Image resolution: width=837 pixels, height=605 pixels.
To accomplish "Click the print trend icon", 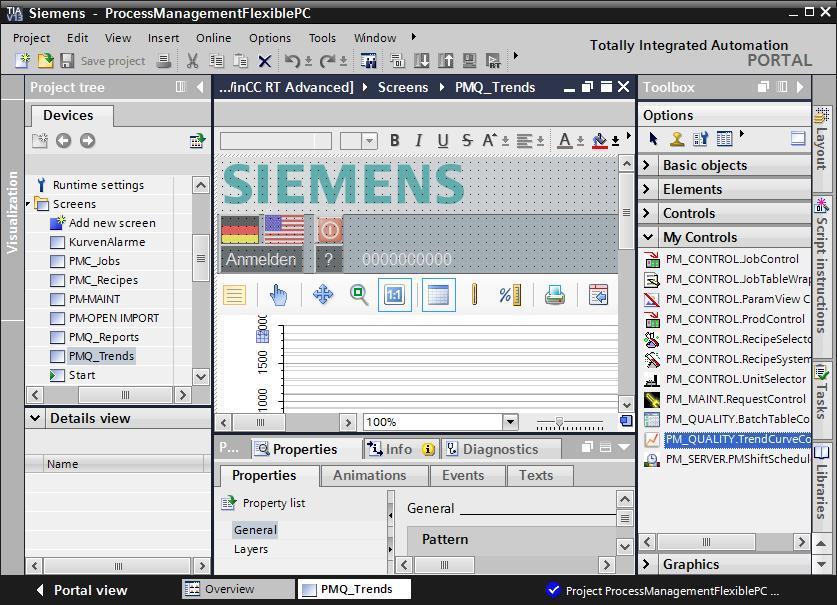I will coord(555,295).
